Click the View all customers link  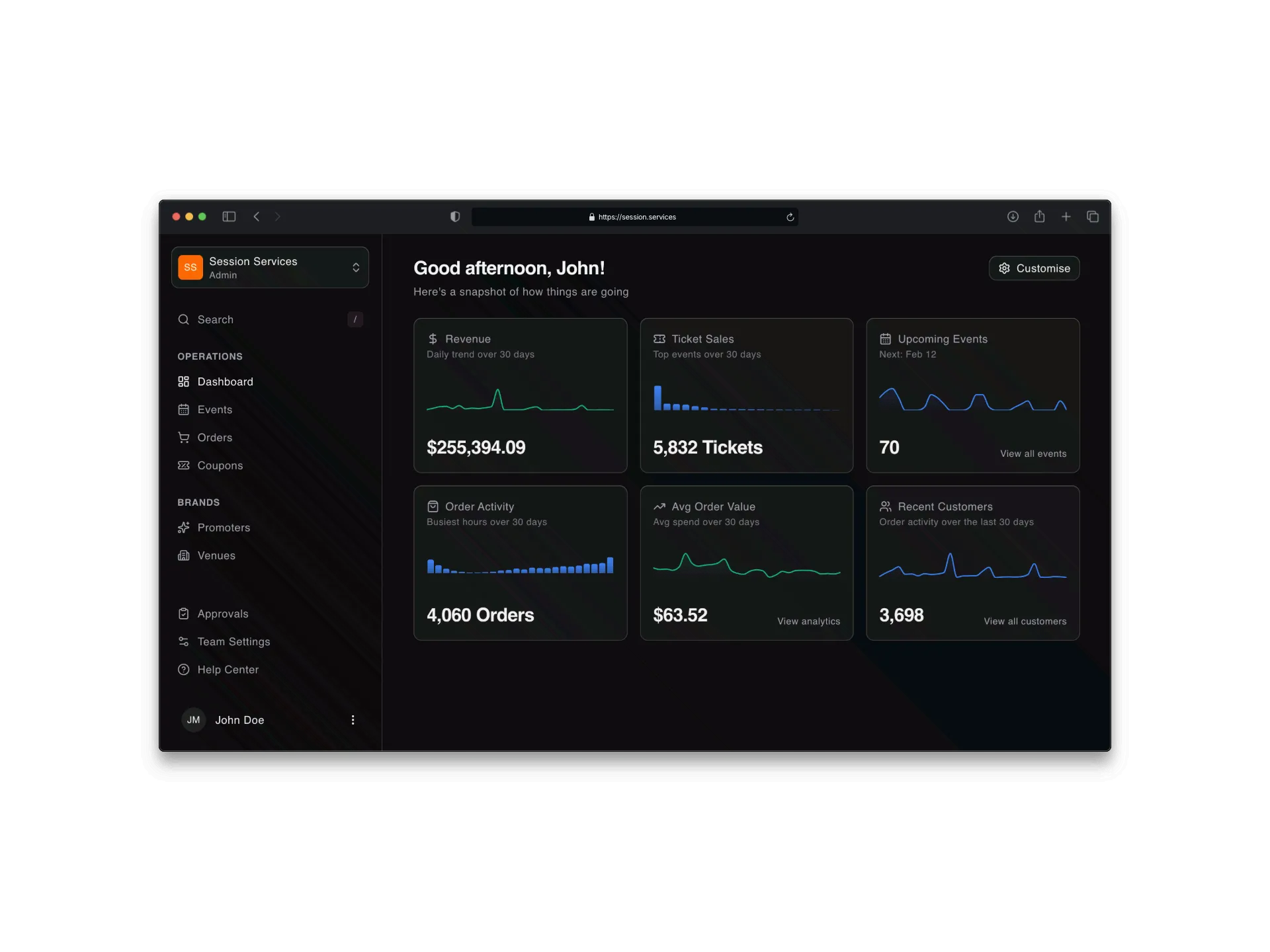pyautogui.click(x=1025, y=621)
